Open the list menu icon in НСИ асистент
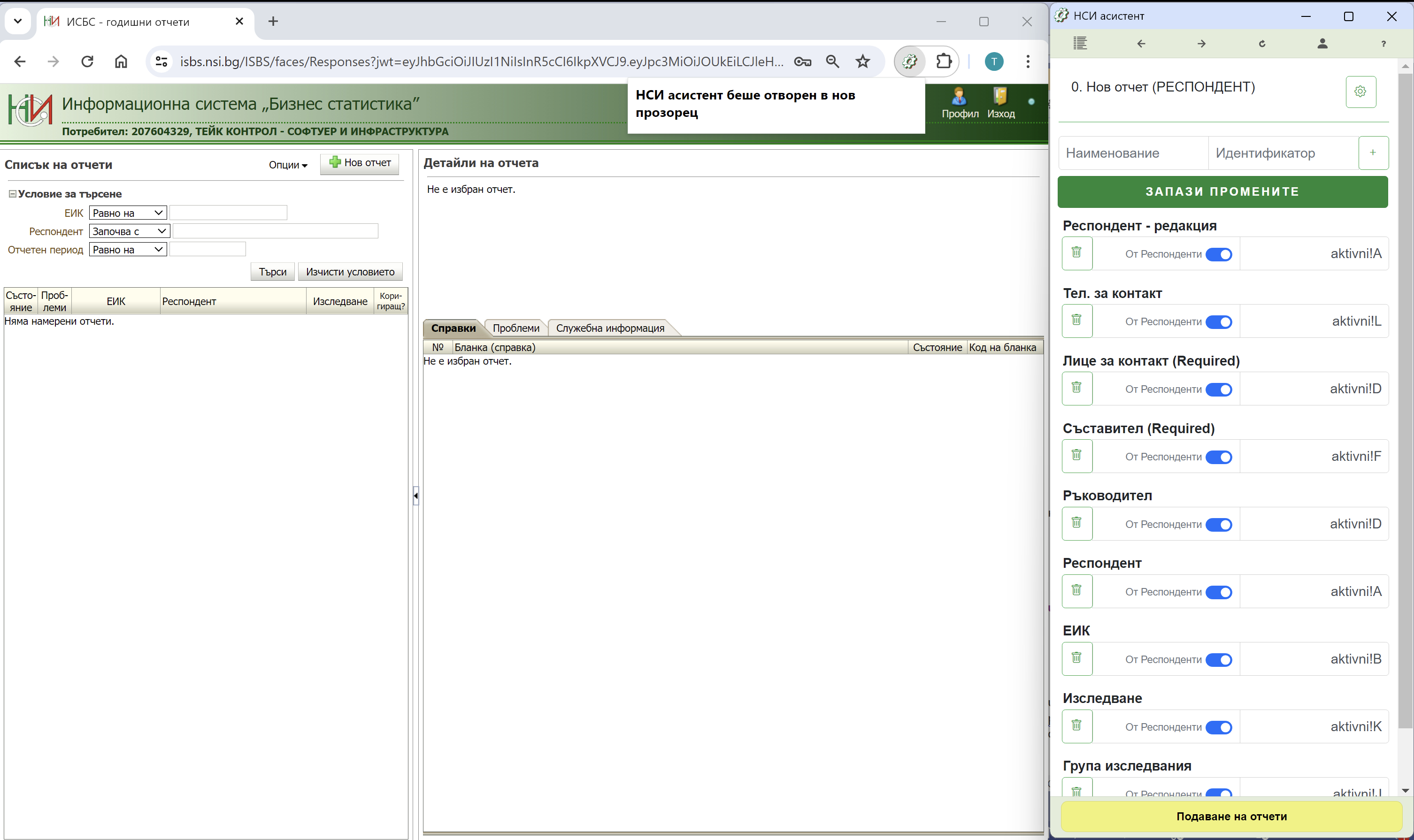This screenshot has width=1414, height=840. 1080,44
